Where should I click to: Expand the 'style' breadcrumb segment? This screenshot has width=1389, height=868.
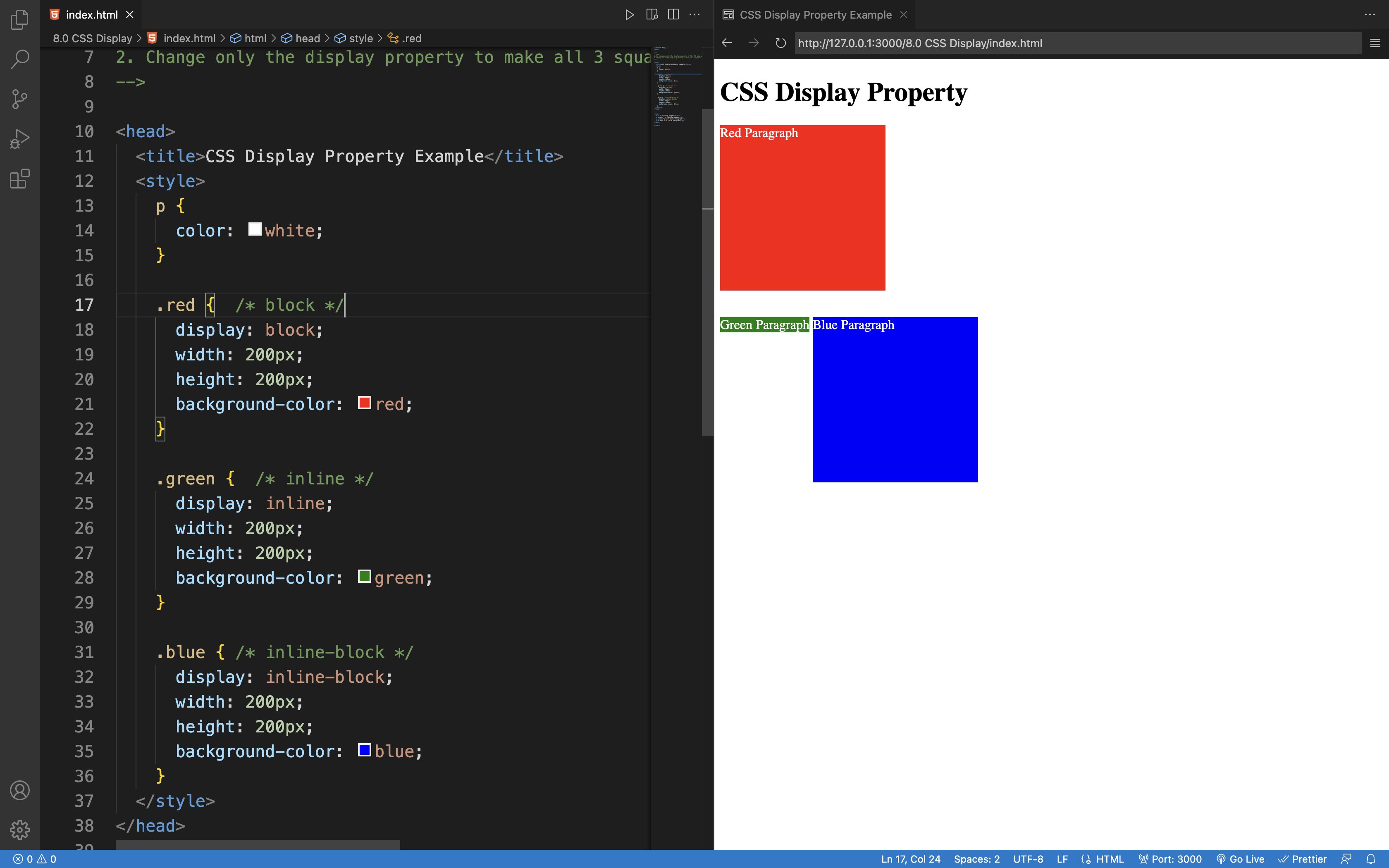click(360, 38)
